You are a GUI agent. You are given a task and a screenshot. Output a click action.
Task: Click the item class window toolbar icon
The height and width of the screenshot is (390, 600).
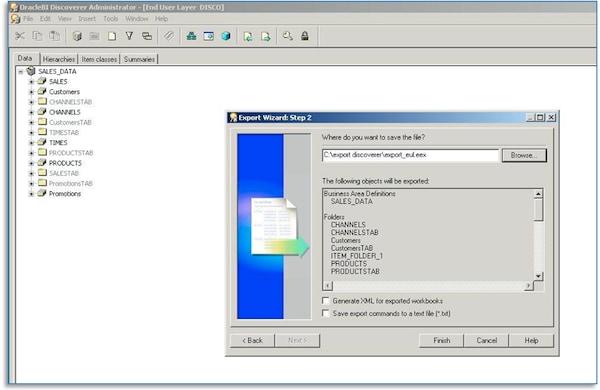click(x=209, y=36)
